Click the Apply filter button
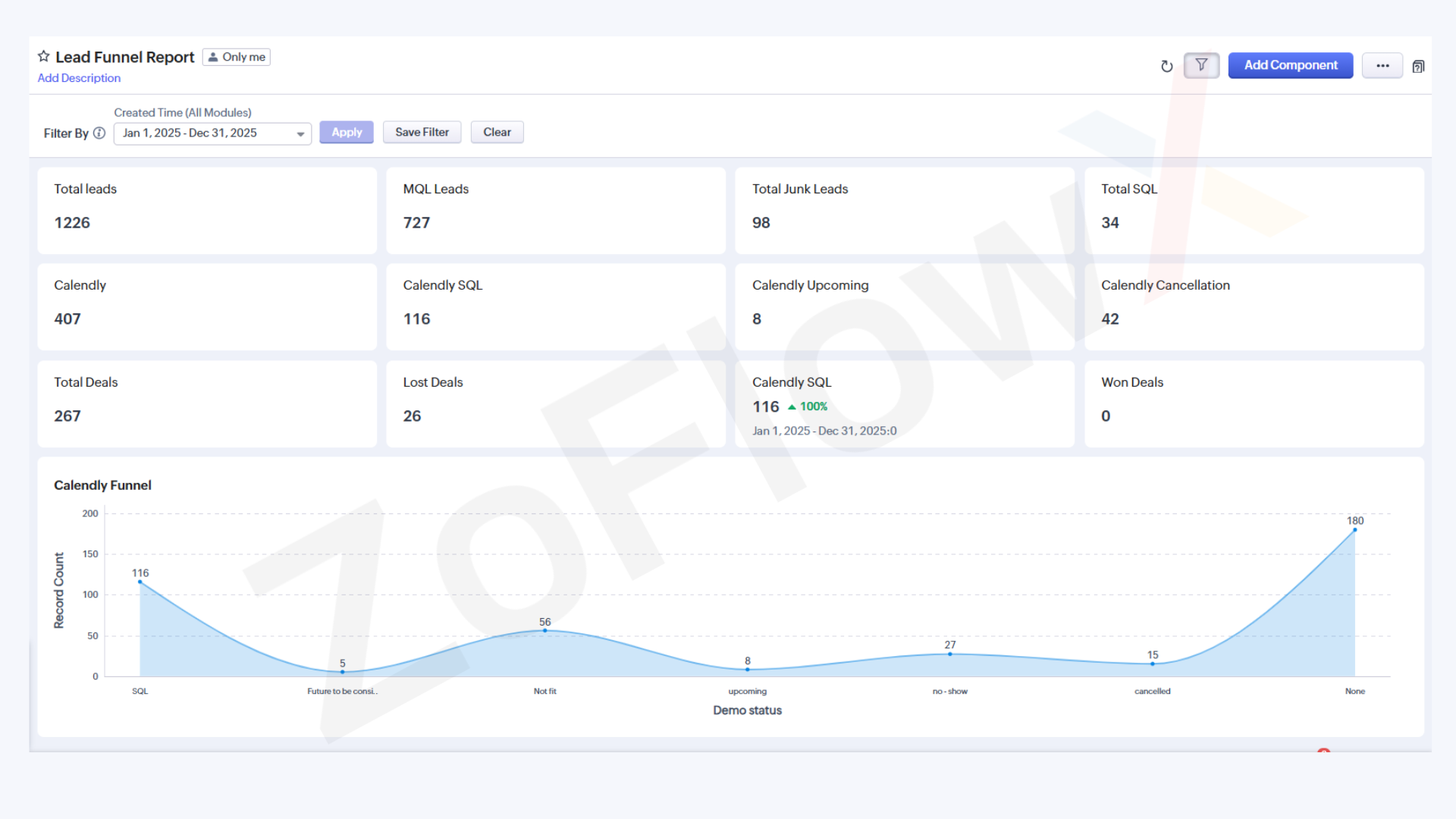Screen dimensions: 1456x819 [347, 132]
